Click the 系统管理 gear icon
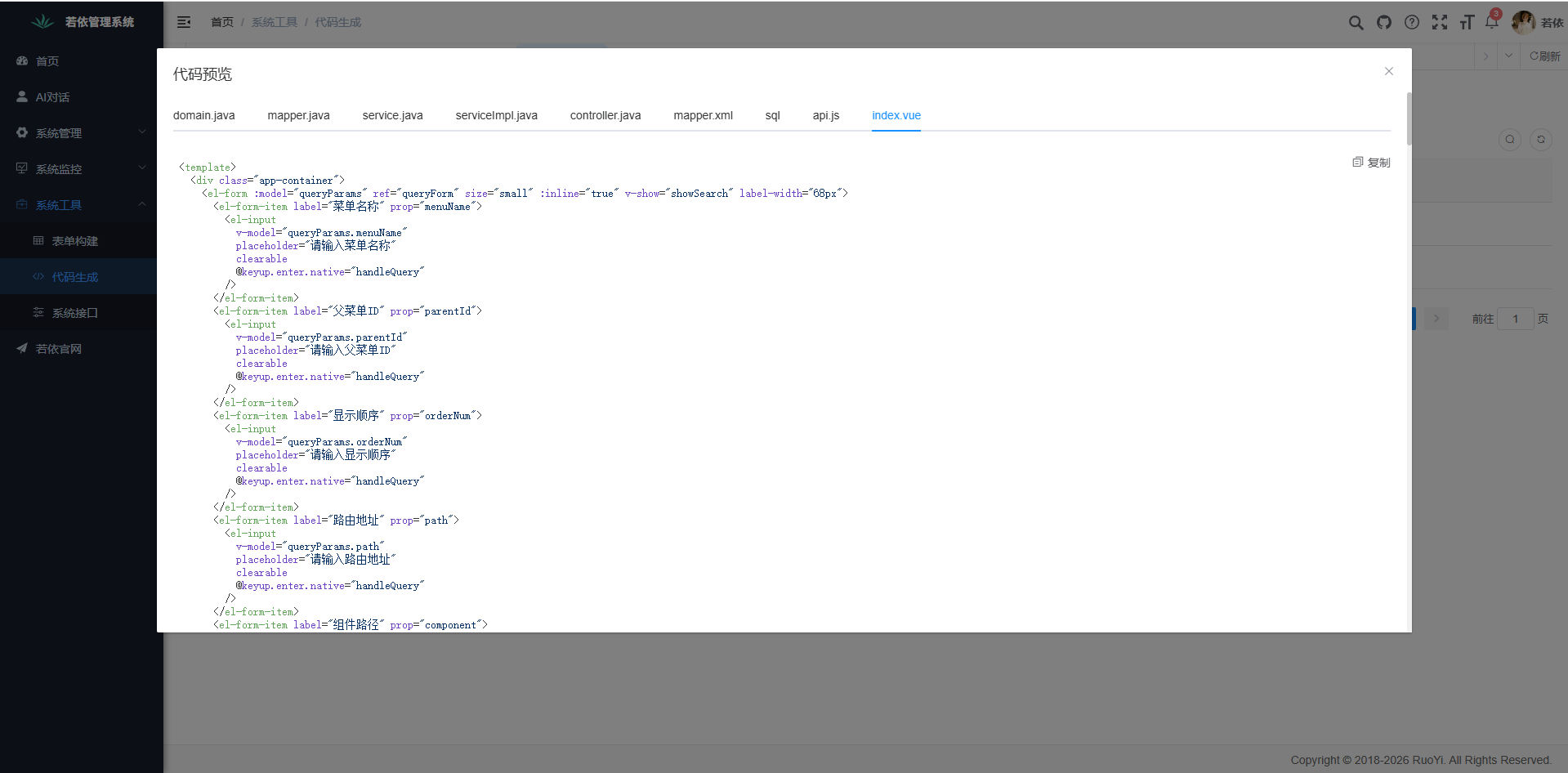This screenshot has width=1568, height=773. 22,132
